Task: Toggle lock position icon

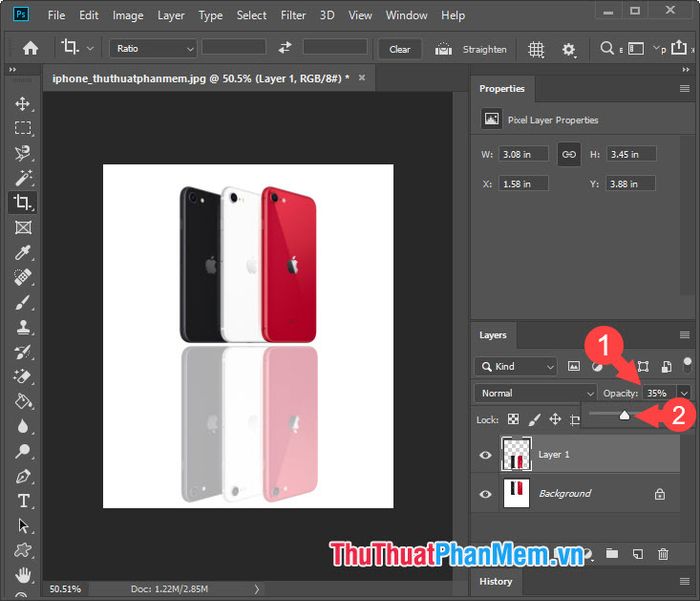Action: tap(555, 419)
